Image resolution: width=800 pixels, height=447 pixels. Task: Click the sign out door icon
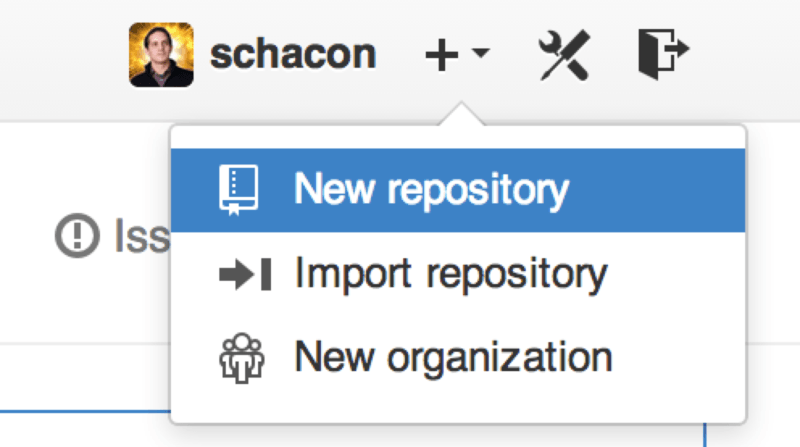coord(662,52)
